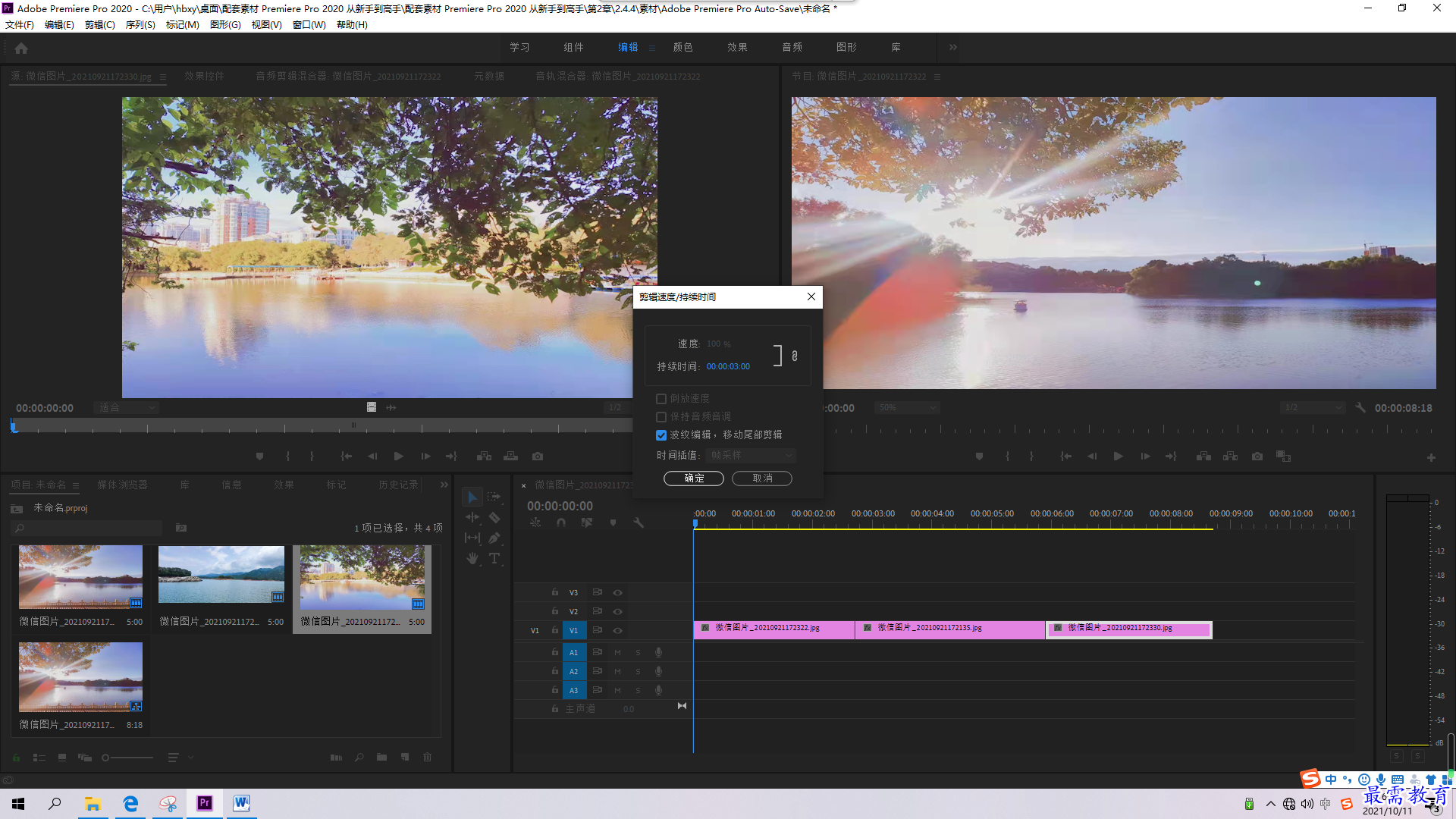Select the Pen tool
This screenshot has height=819, width=1456.
[494, 538]
